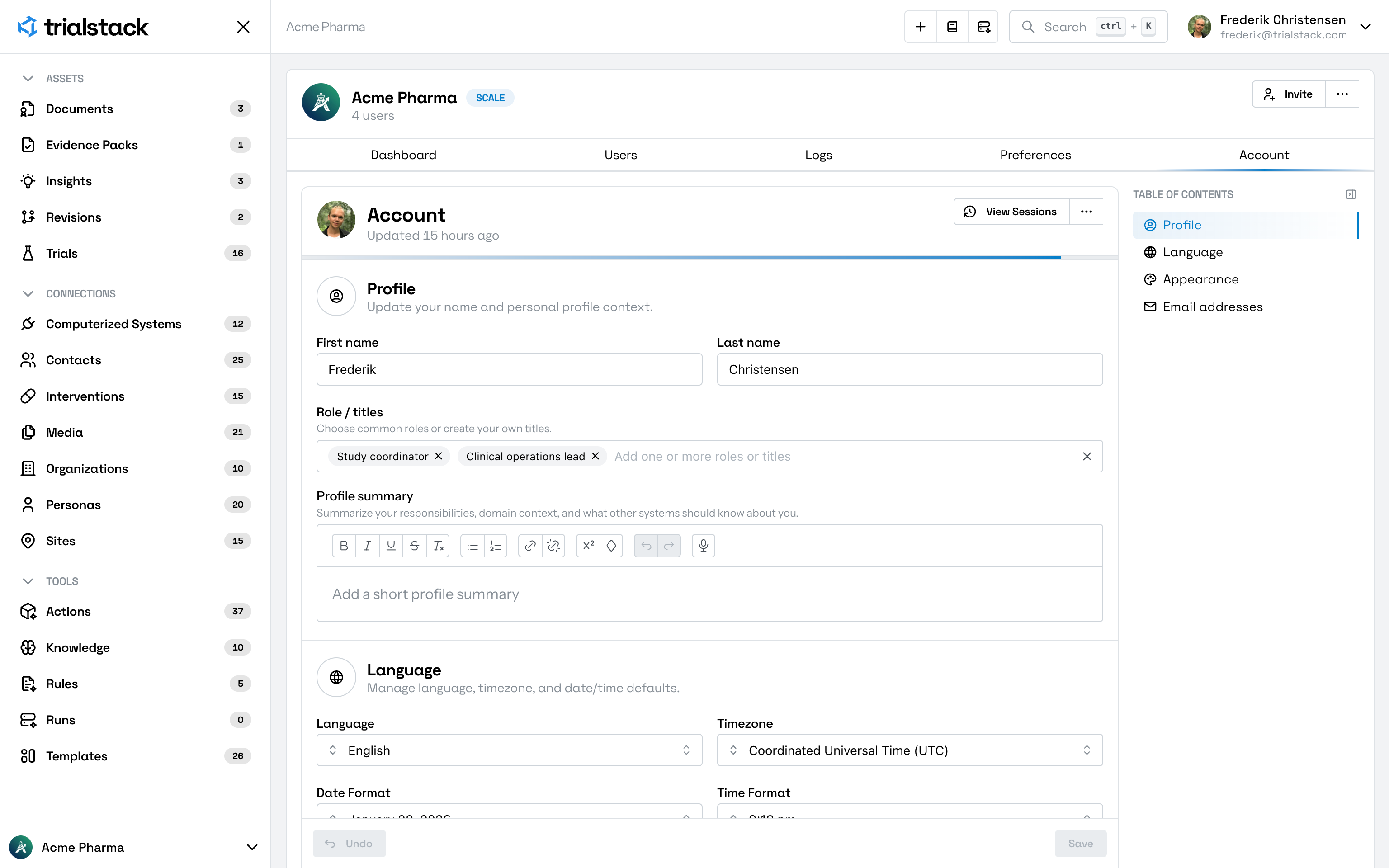Viewport: 1389px width, 868px height.
Task: Open the Language dropdown set to English
Action: coord(509,750)
